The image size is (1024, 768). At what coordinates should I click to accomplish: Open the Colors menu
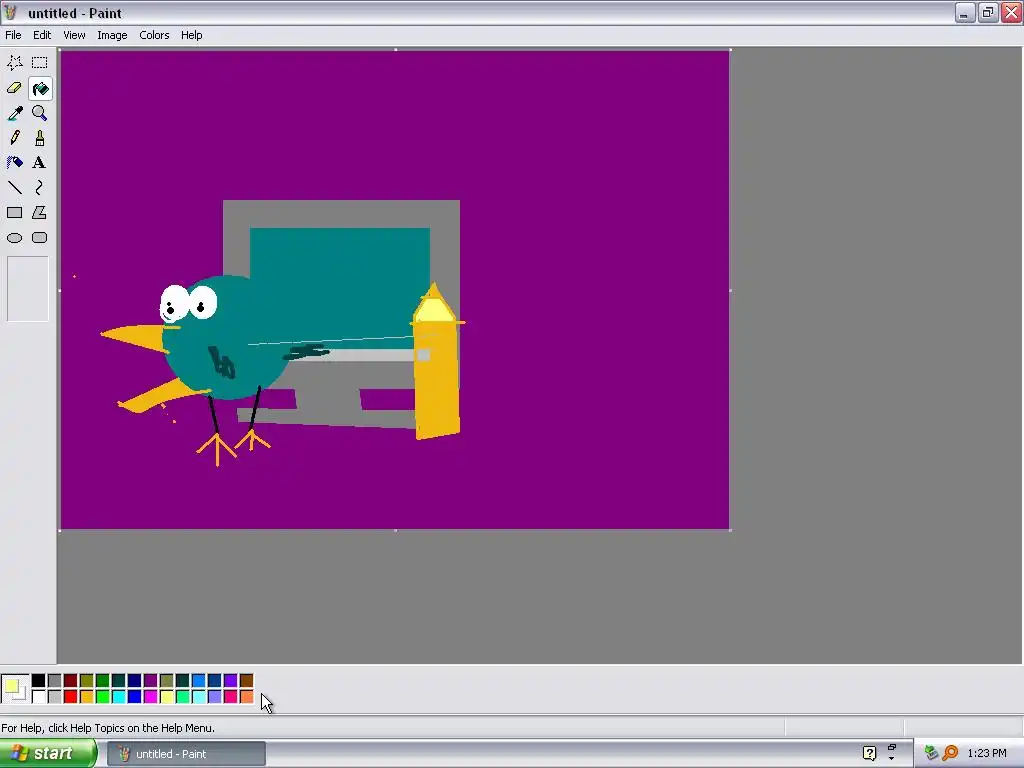pos(154,35)
